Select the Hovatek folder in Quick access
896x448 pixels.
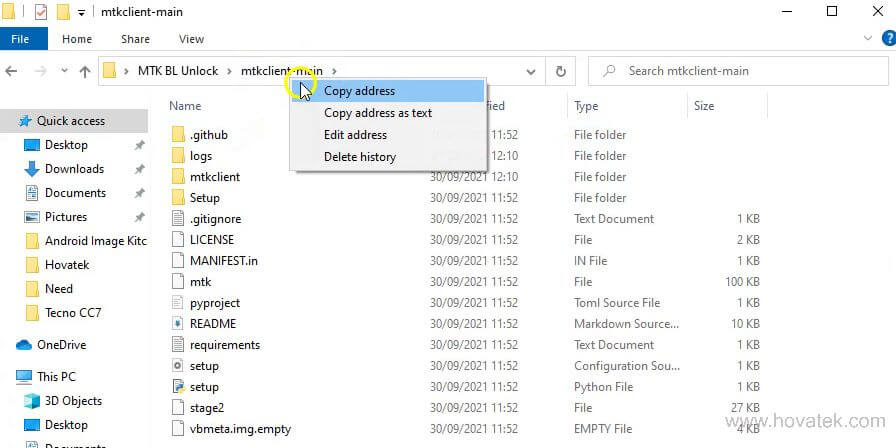click(68, 265)
